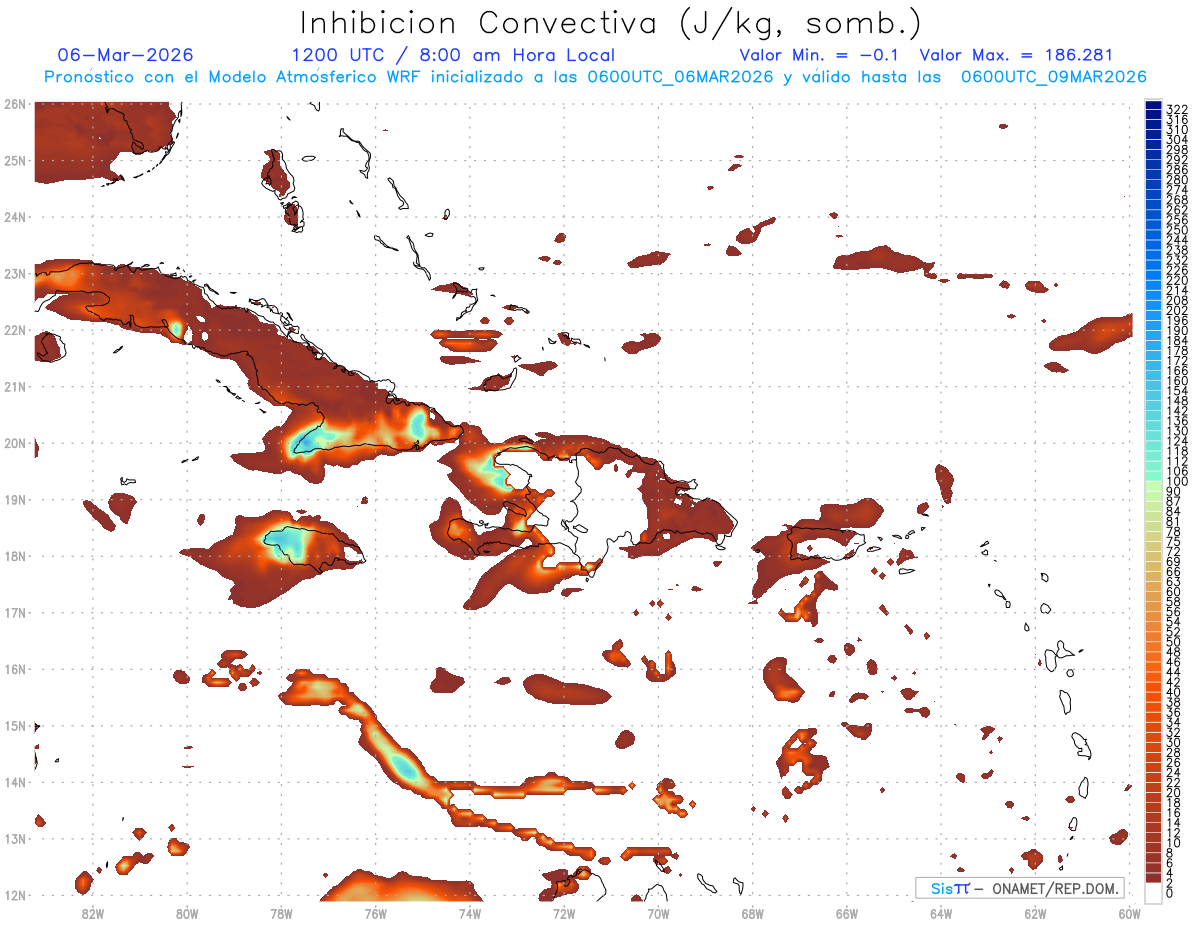Click the white legend swatch for 0
1200x927 pixels.
tap(1153, 893)
